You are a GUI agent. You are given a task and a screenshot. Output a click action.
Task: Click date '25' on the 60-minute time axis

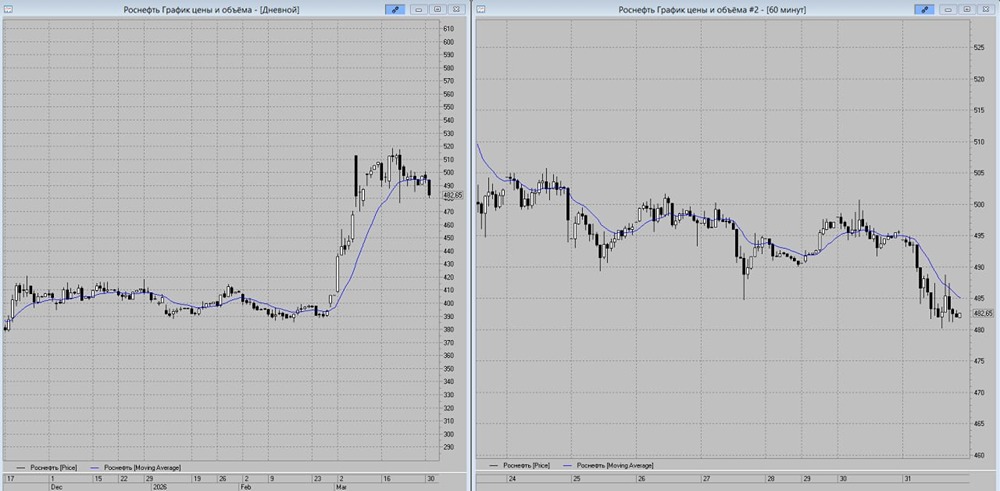coord(577,478)
